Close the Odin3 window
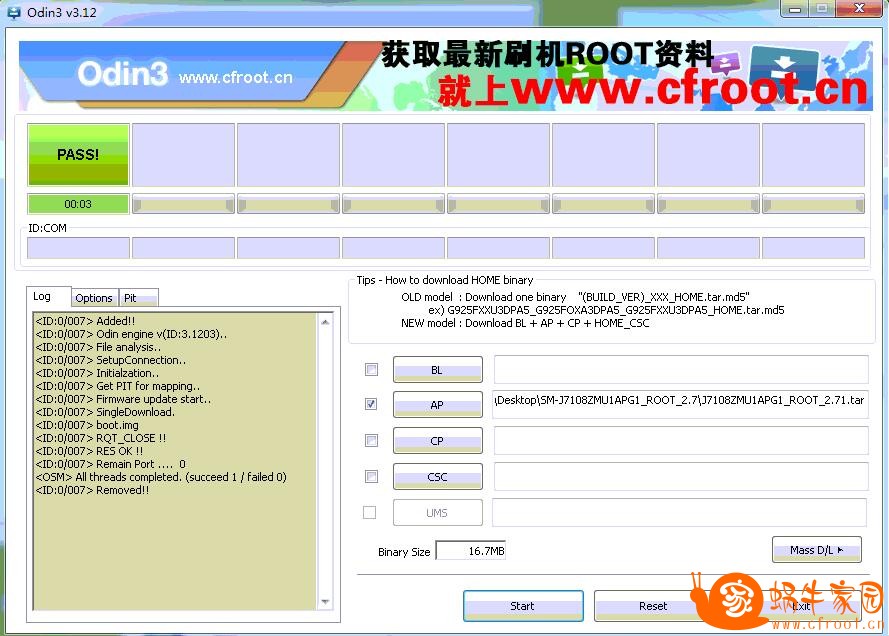The width and height of the screenshot is (889, 636). 859,9
